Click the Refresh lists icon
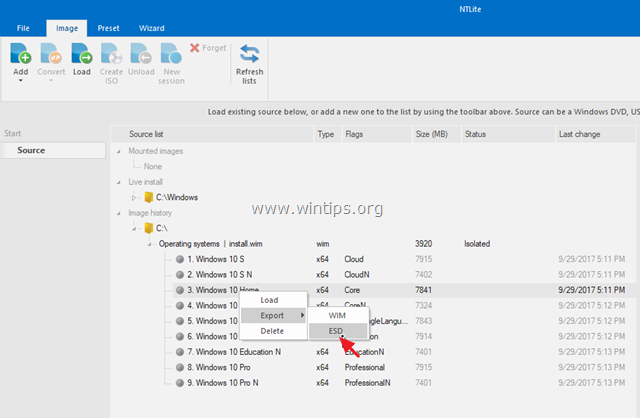 [249, 54]
